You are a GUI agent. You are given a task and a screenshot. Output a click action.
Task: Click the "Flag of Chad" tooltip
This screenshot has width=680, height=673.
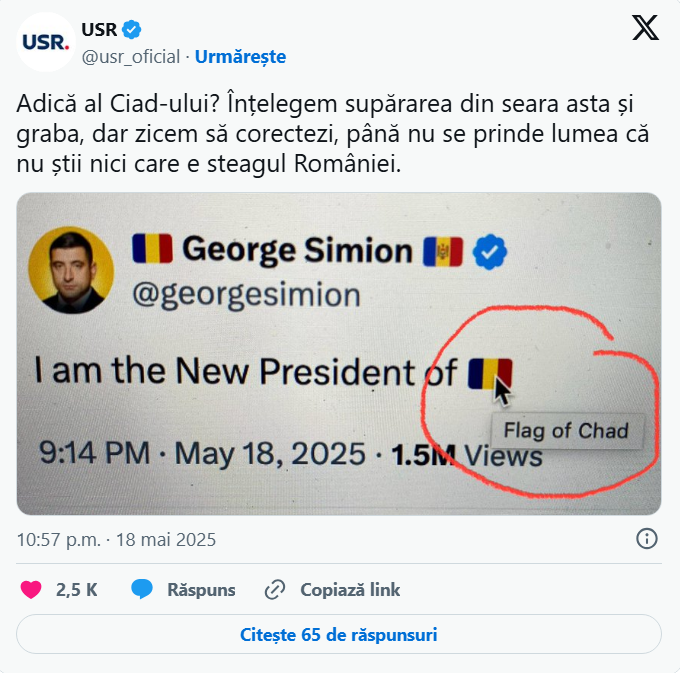pyautogui.click(x=566, y=431)
